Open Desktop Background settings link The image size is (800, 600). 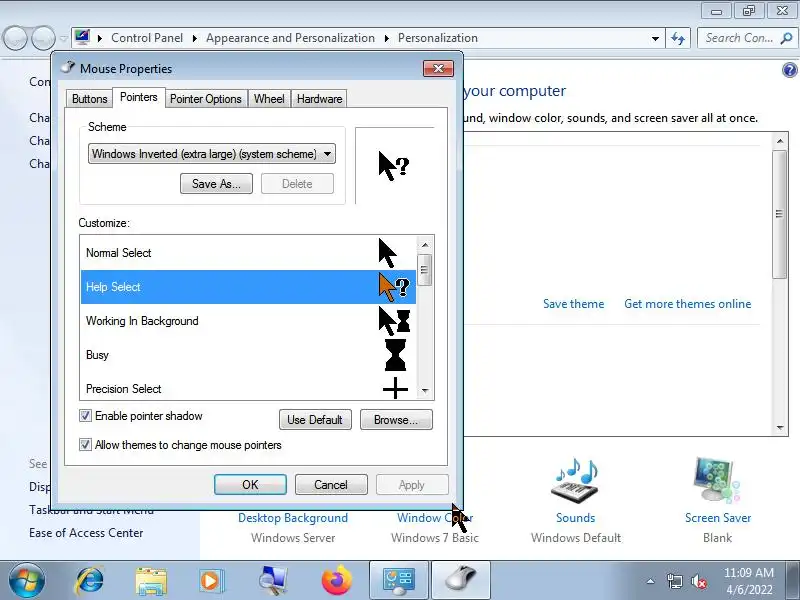tap(293, 518)
